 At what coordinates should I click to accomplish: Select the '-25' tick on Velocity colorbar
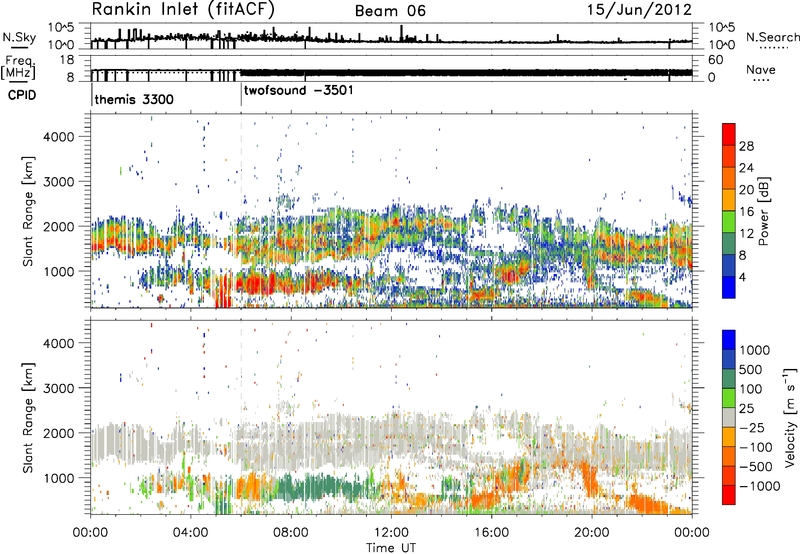pos(753,427)
